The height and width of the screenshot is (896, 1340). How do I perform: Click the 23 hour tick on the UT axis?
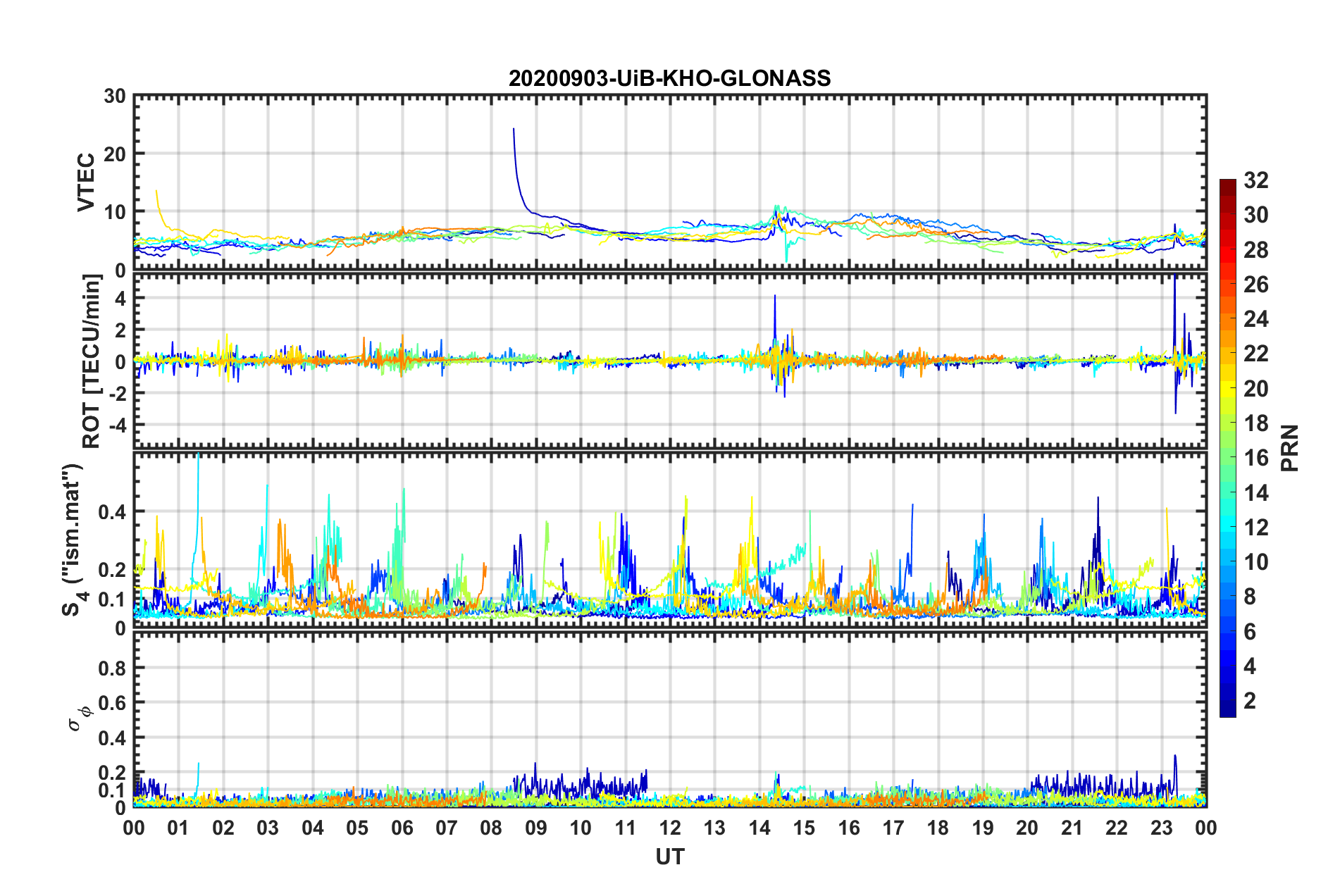pos(1161,828)
